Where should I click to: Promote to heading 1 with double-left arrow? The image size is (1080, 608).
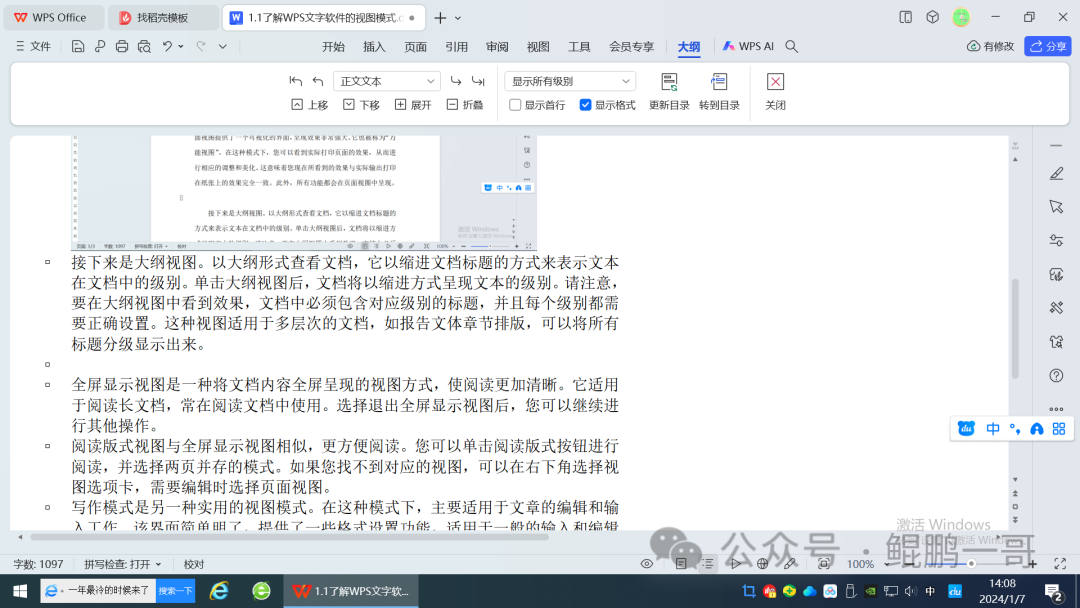click(x=296, y=81)
